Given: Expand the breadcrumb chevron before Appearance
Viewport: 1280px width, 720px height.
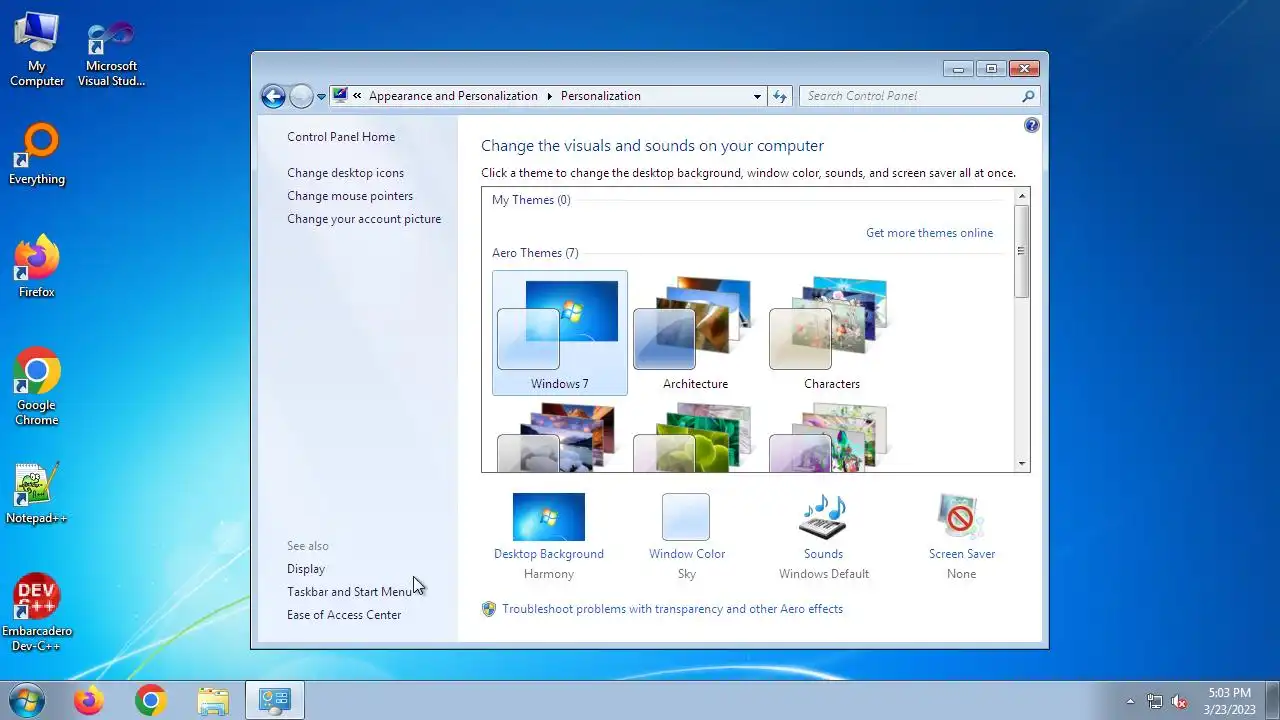Looking at the screenshot, I should [357, 96].
